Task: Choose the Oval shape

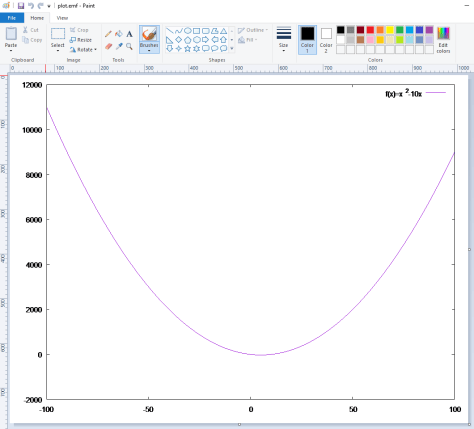Action: [x=188, y=31]
